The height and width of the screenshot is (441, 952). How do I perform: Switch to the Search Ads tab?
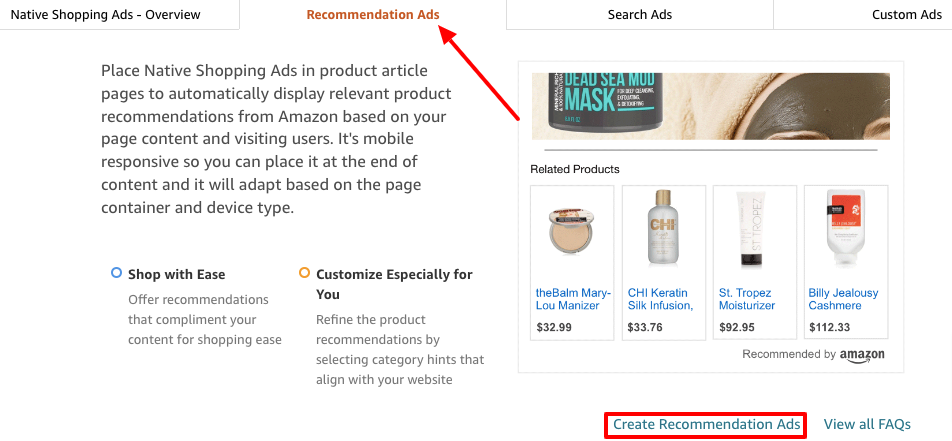click(639, 15)
